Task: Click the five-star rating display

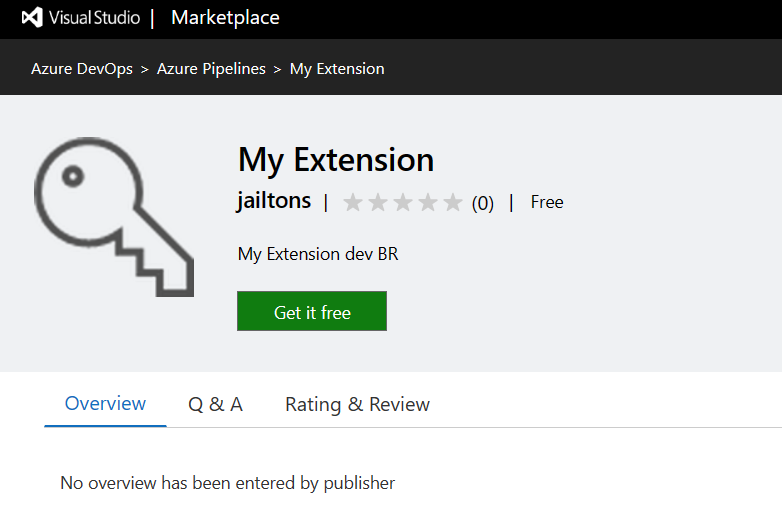Action: (x=403, y=202)
